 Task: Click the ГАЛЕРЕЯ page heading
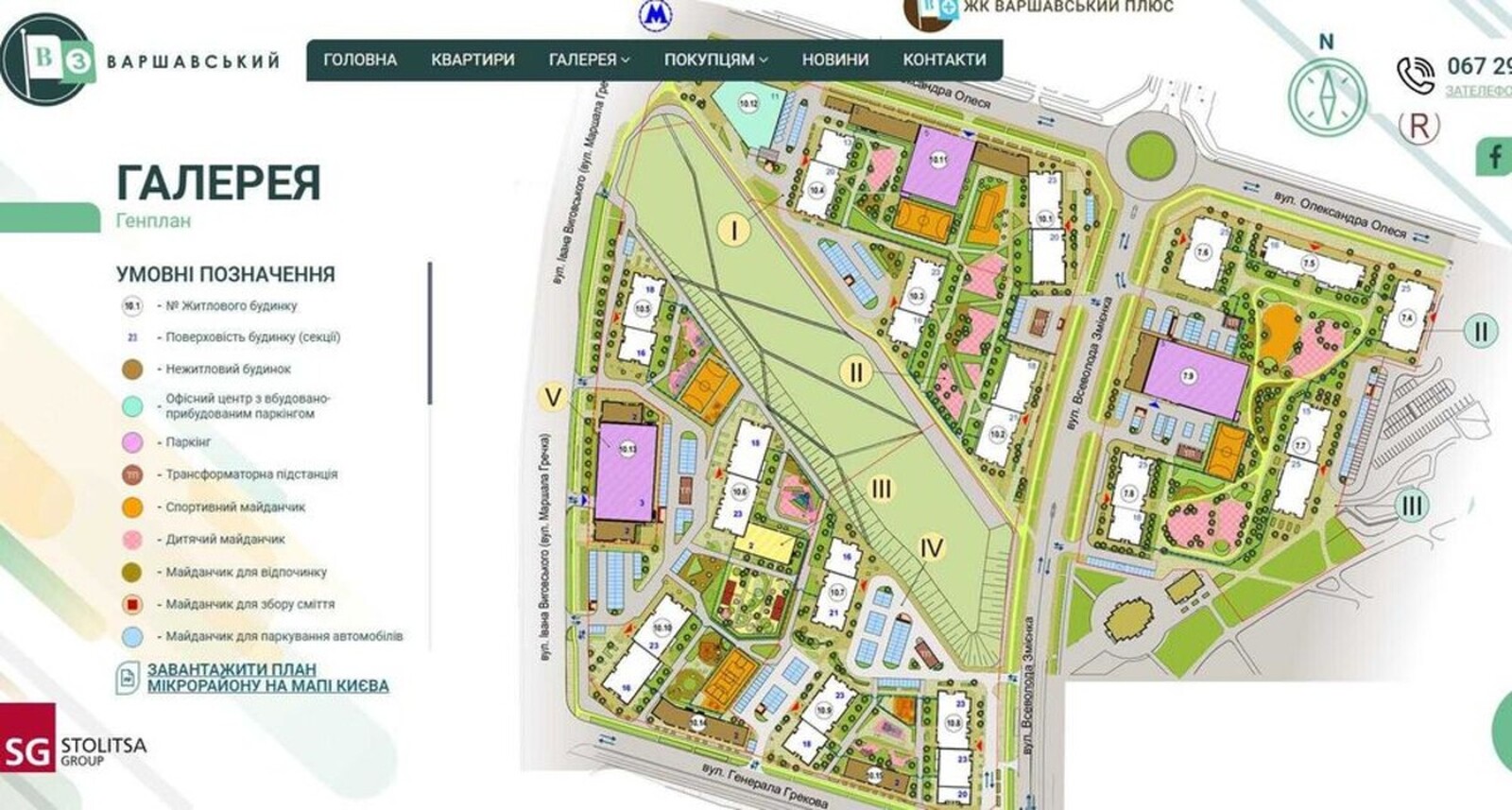[218, 182]
